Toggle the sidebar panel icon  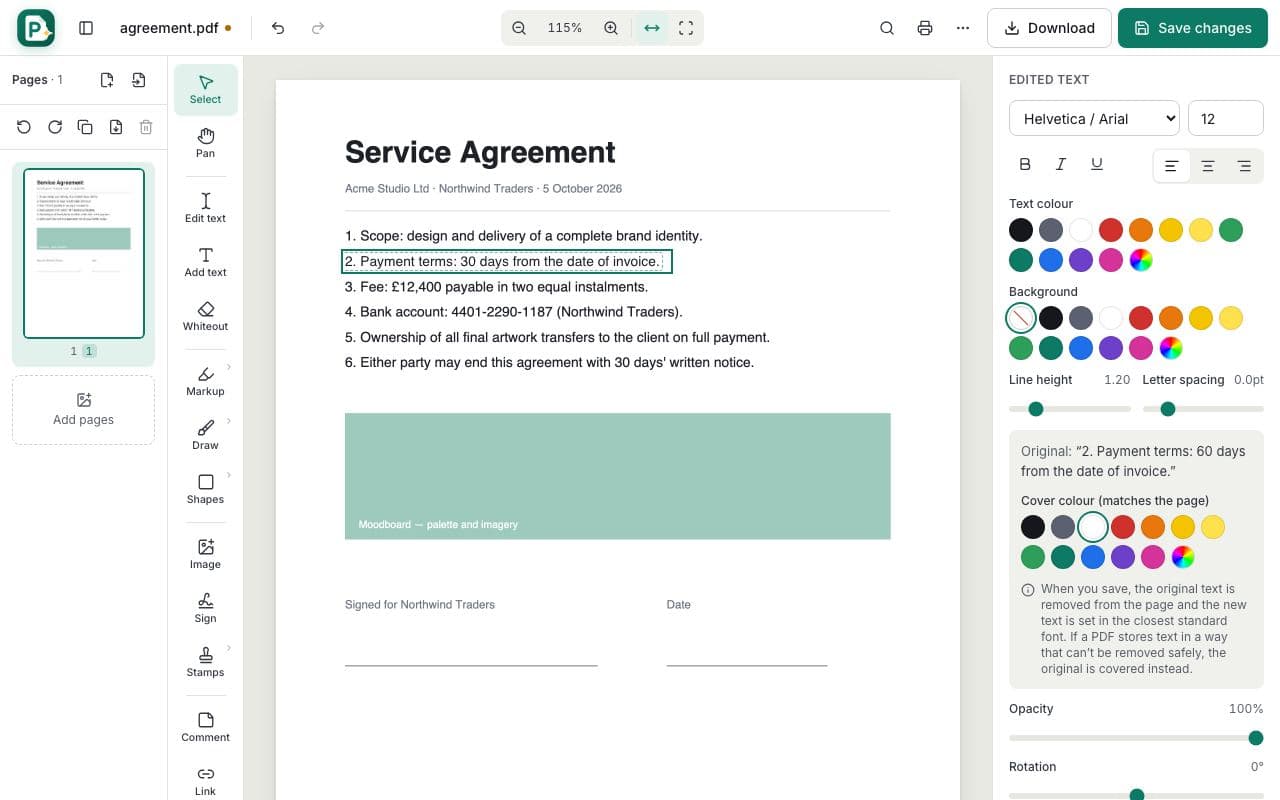(x=86, y=28)
